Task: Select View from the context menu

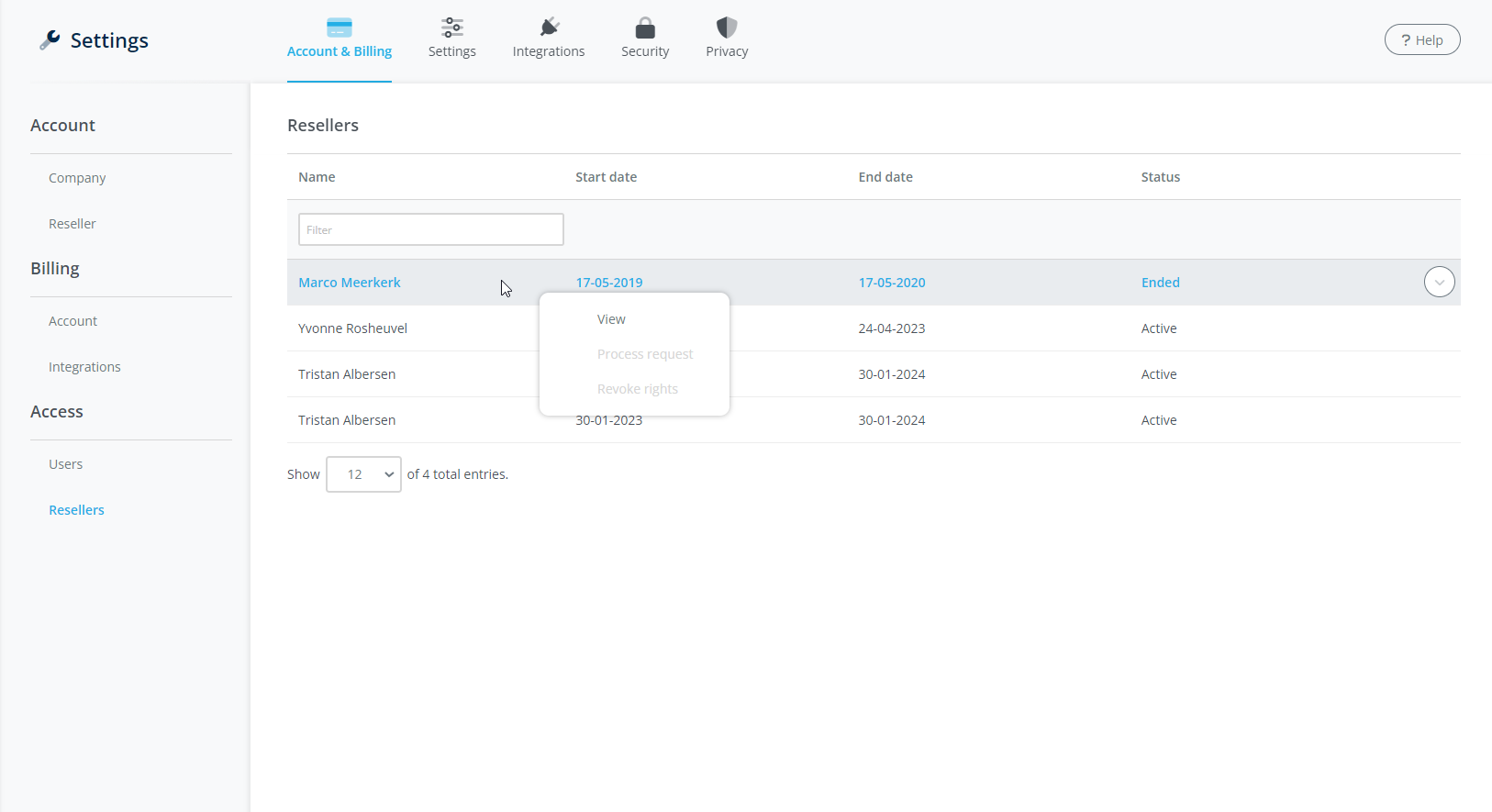Action: coord(611,319)
